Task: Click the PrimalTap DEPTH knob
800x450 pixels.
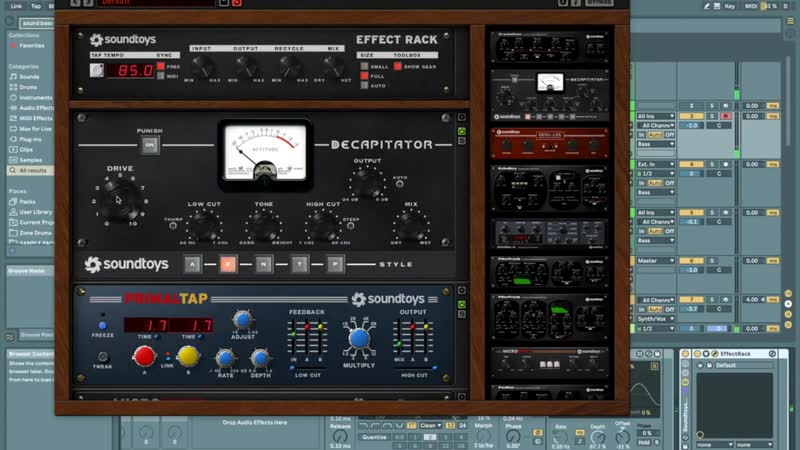Action: pos(260,358)
